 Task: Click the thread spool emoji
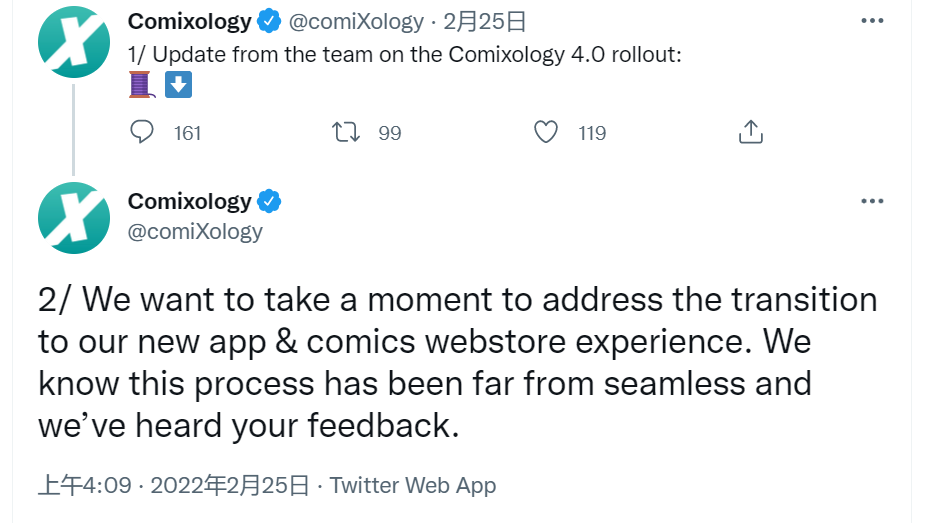141,85
